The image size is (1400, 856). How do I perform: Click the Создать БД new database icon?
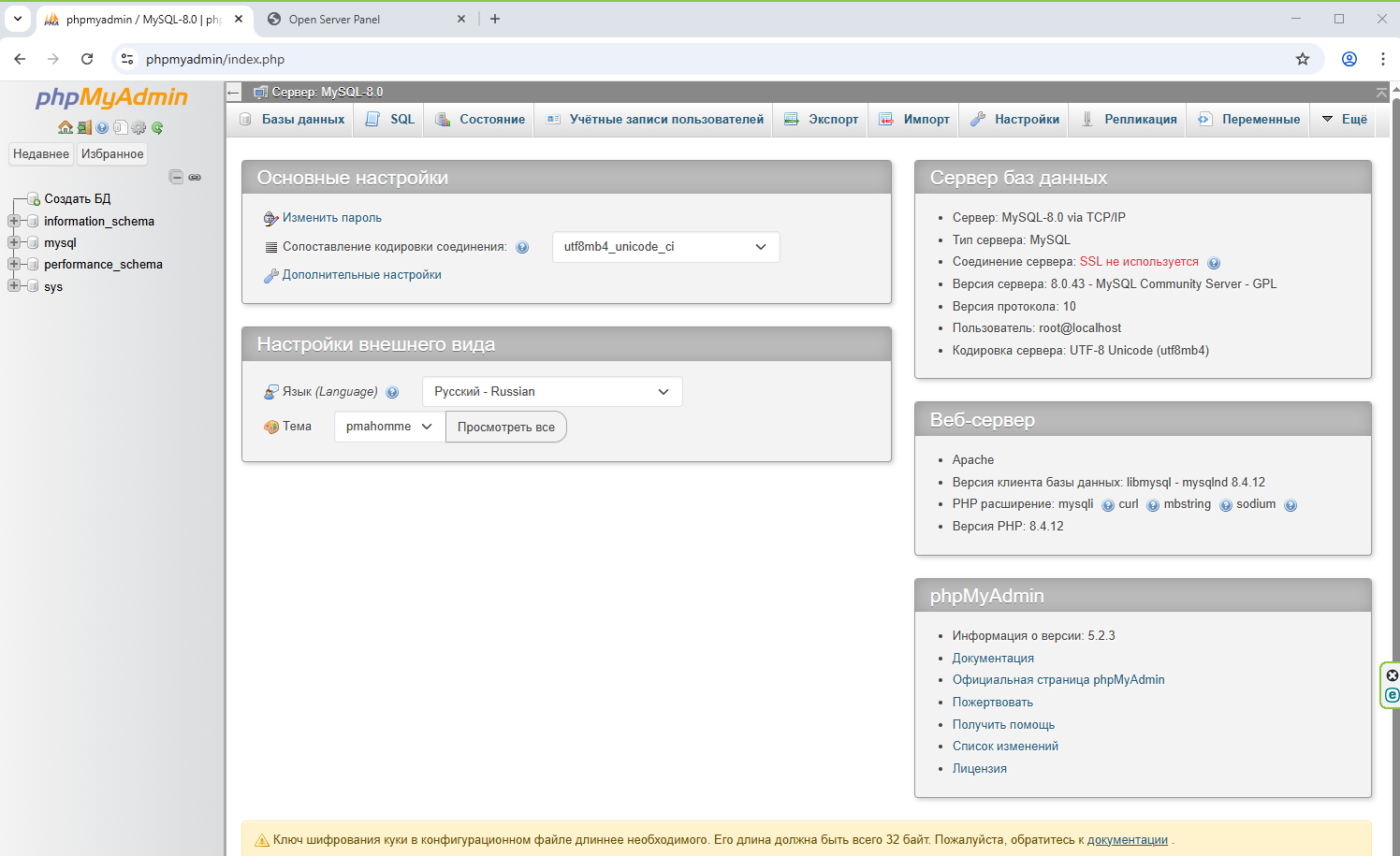34,198
